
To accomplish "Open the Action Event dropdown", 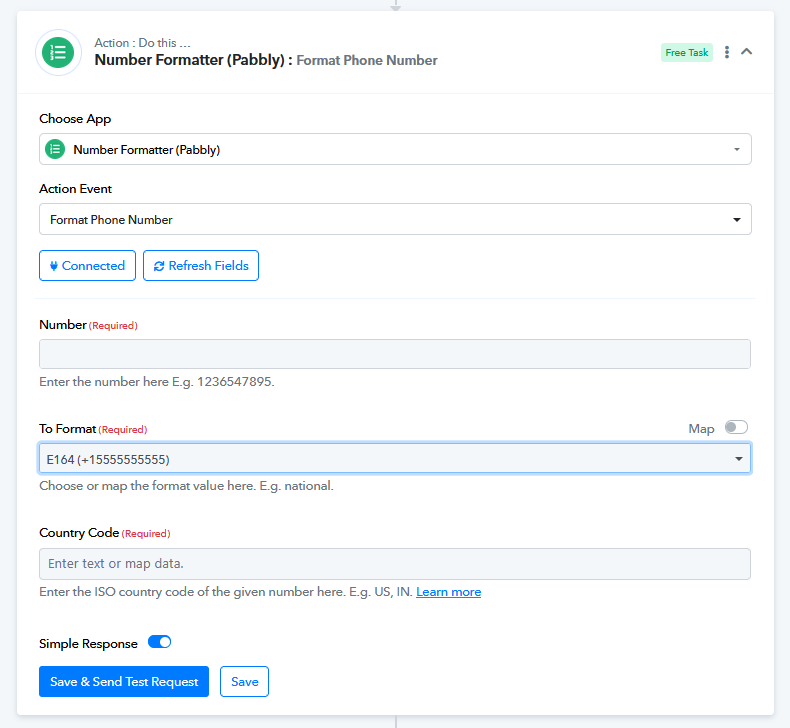I will coord(395,219).
